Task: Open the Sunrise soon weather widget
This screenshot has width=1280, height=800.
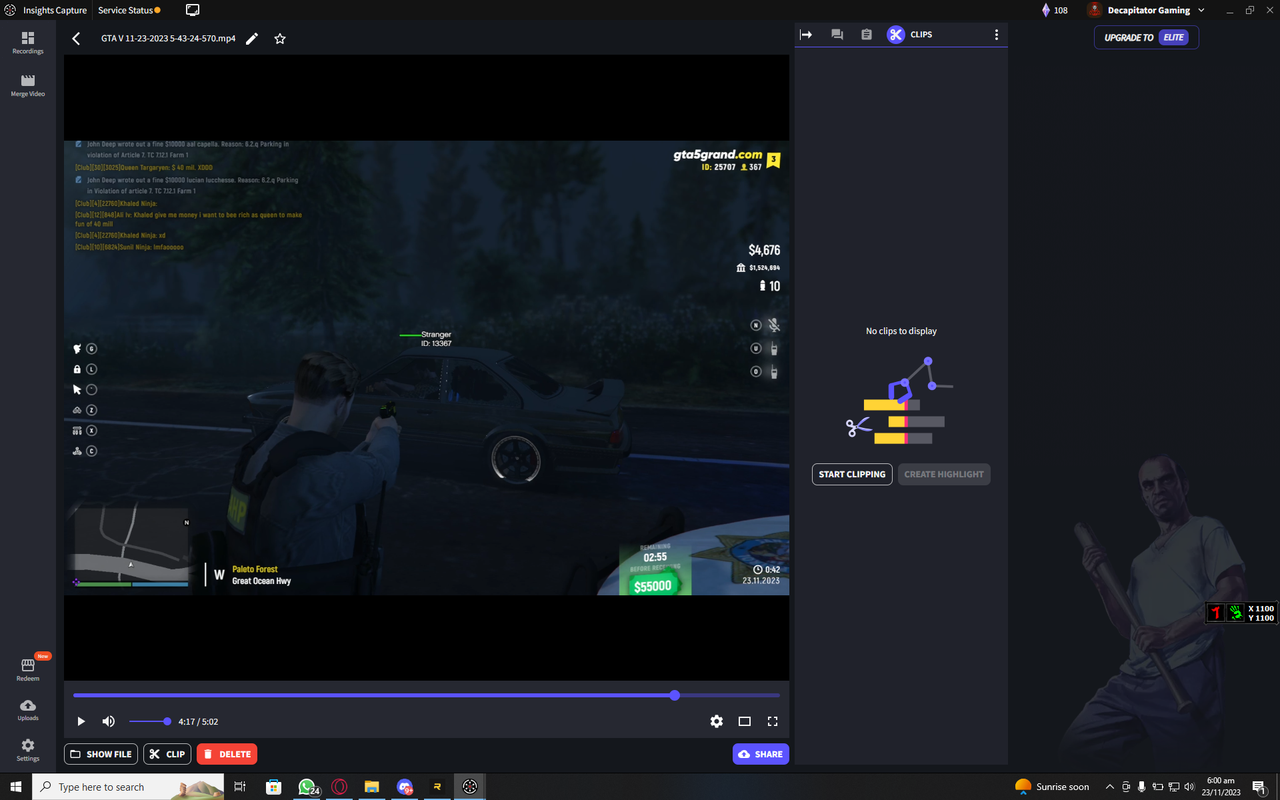Action: point(1052,787)
